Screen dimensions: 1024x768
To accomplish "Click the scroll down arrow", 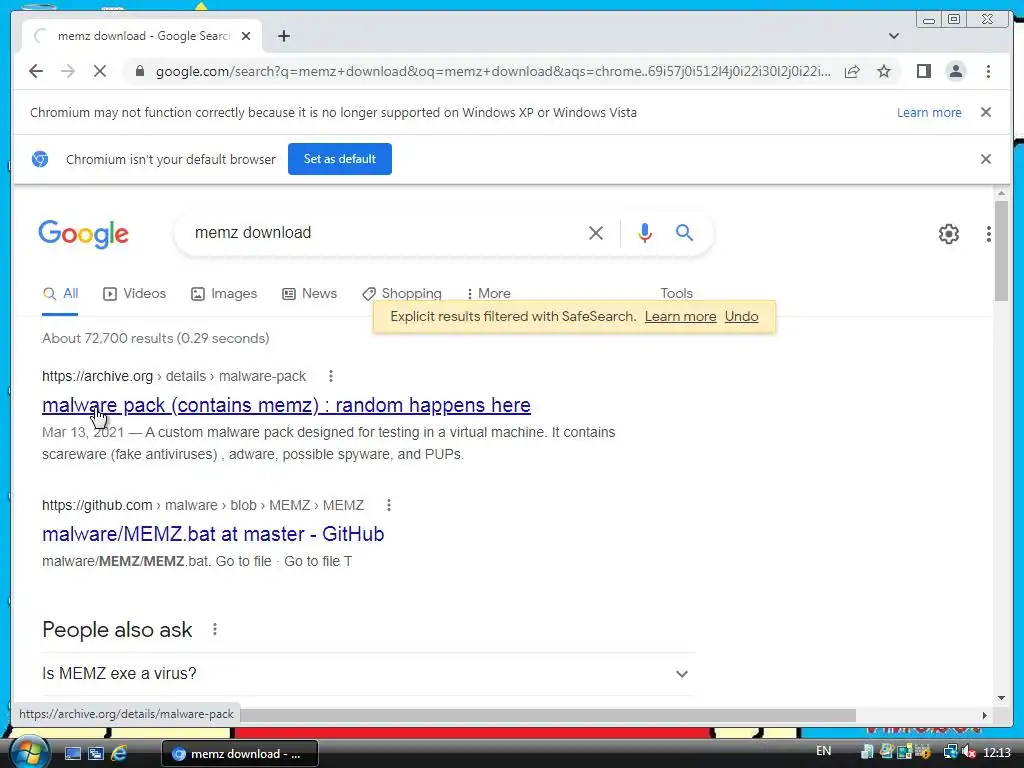I will [1001, 698].
